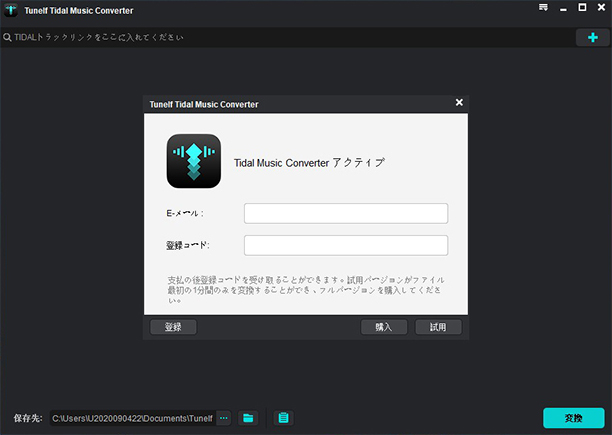This screenshot has height=435, width=612.
Task: Click the Tunelf app logo in title bar
Action: point(11,10)
